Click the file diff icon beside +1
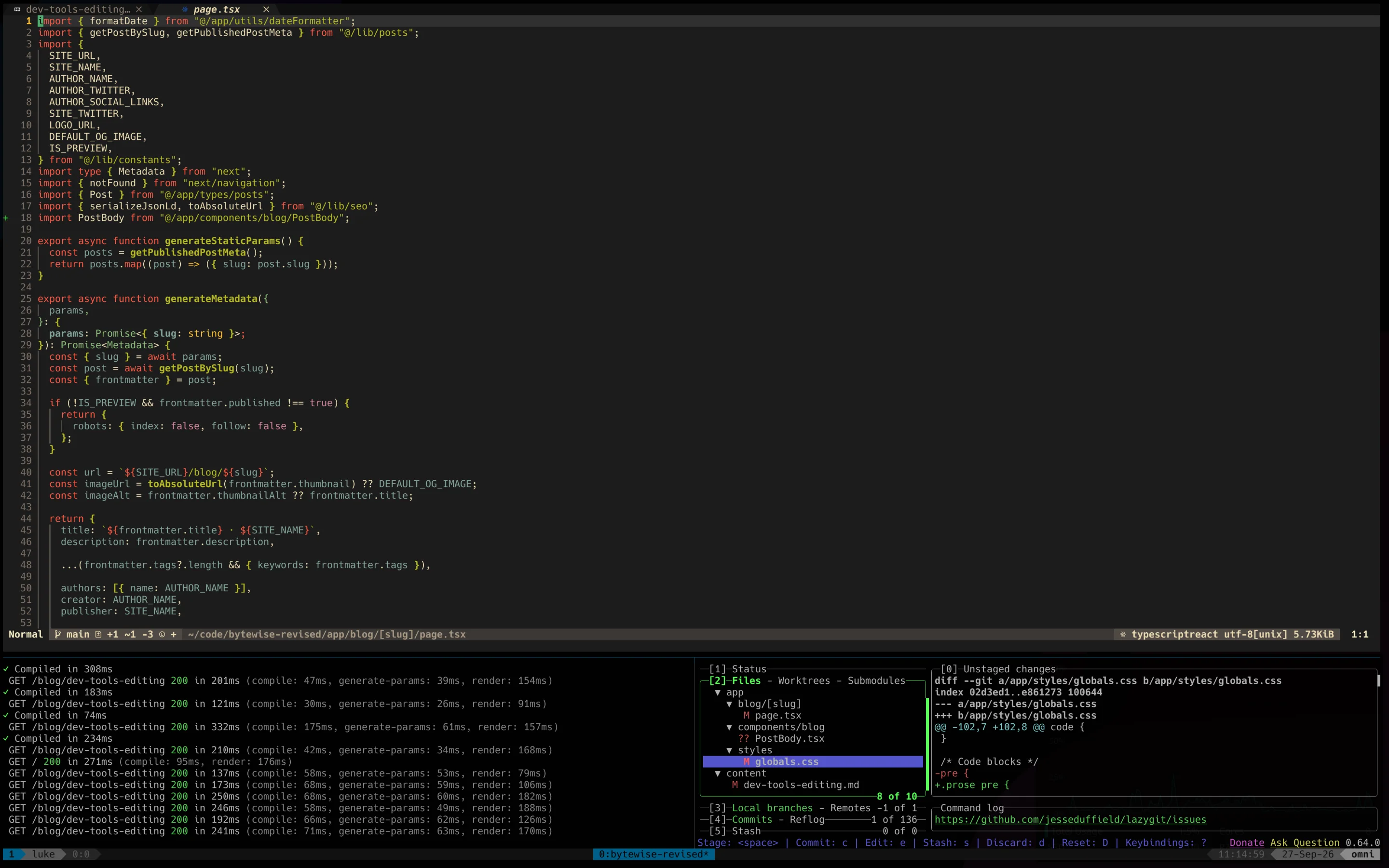Image resolution: width=1389 pixels, height=868 pixels. [98, 634]
